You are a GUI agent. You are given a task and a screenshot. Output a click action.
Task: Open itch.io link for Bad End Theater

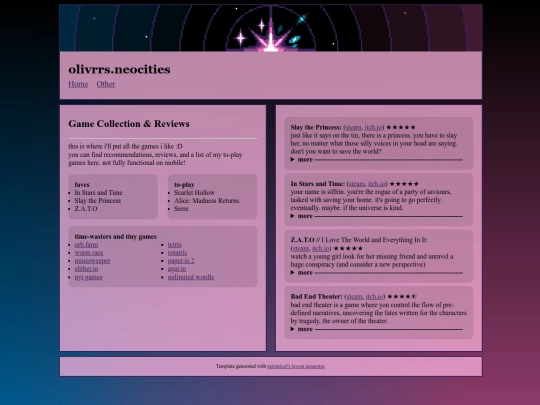coord(374,297)
